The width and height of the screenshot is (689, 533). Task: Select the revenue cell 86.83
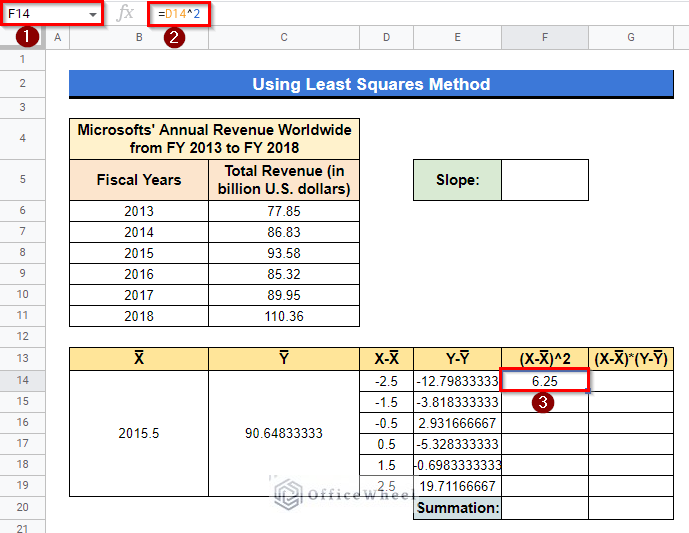284,232
